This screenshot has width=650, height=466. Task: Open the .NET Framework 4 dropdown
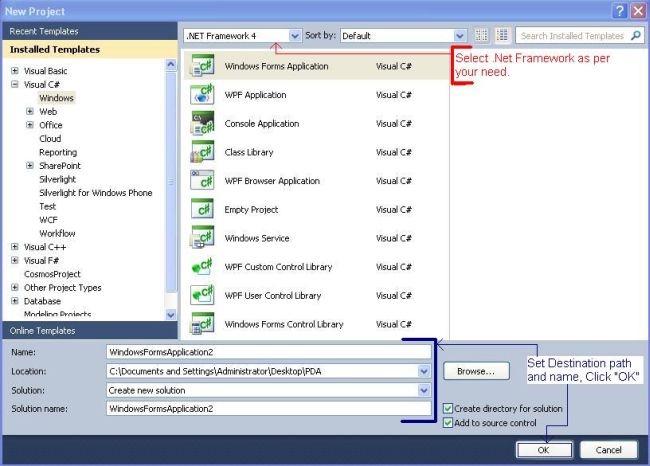(242, 36)
